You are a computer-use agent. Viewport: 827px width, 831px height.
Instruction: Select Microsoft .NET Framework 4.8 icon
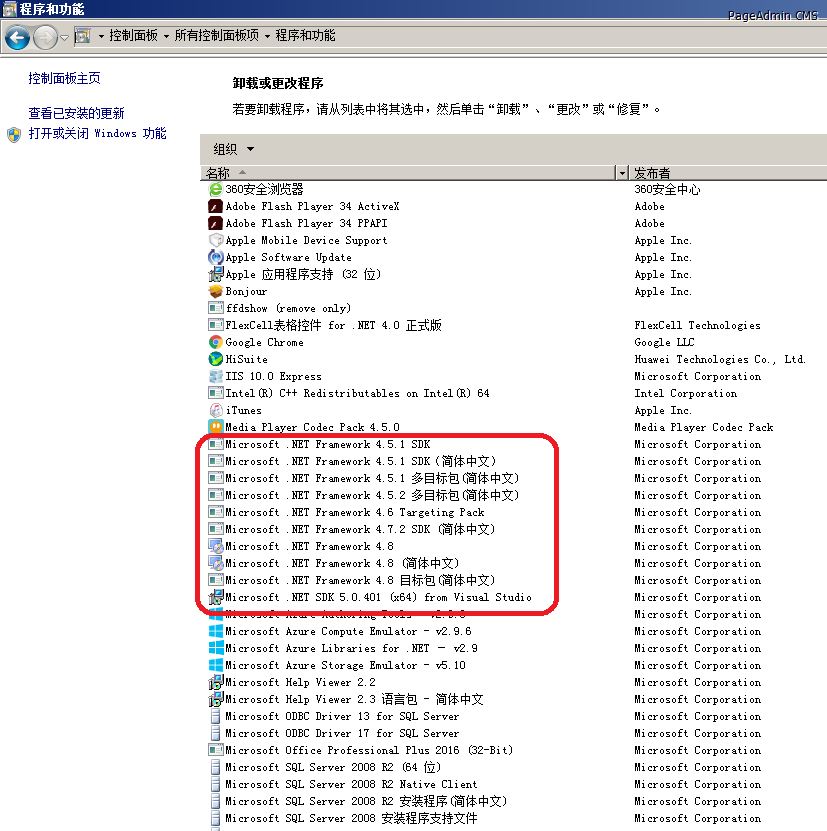[x=216, y=546]
